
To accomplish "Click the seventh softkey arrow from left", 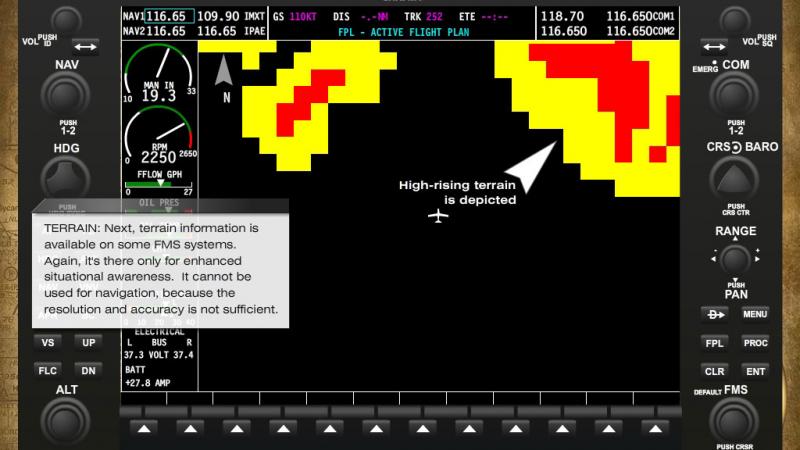I will [x=422, y=429].
